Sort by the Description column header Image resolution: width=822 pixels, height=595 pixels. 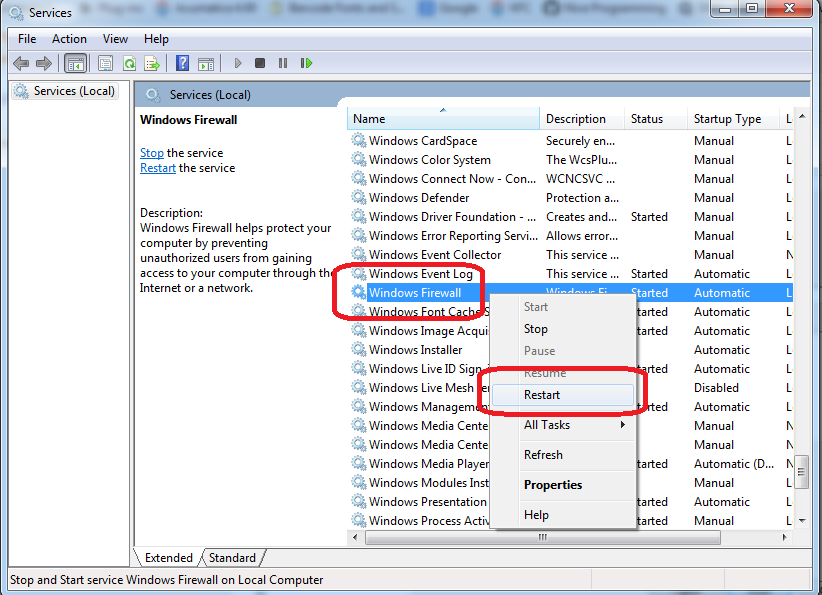[582, 118]
